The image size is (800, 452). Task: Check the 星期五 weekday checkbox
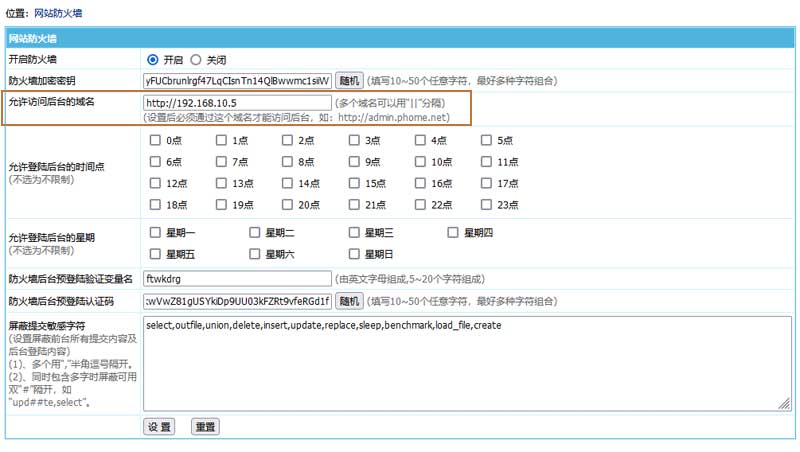(156, 254)
